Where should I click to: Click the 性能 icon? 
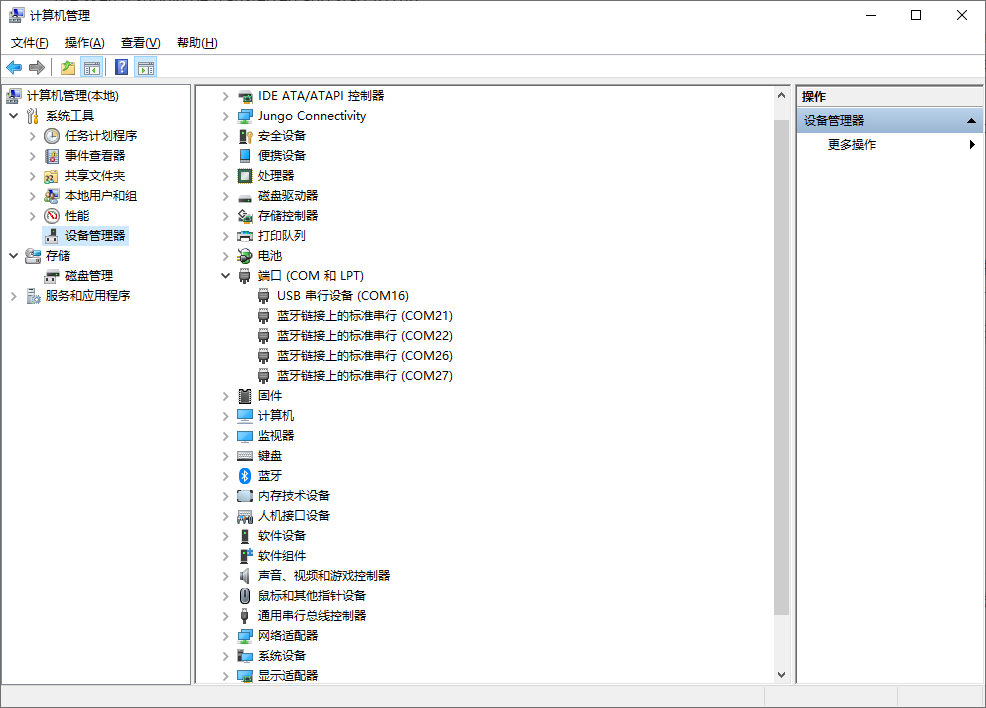click(52, 216)
